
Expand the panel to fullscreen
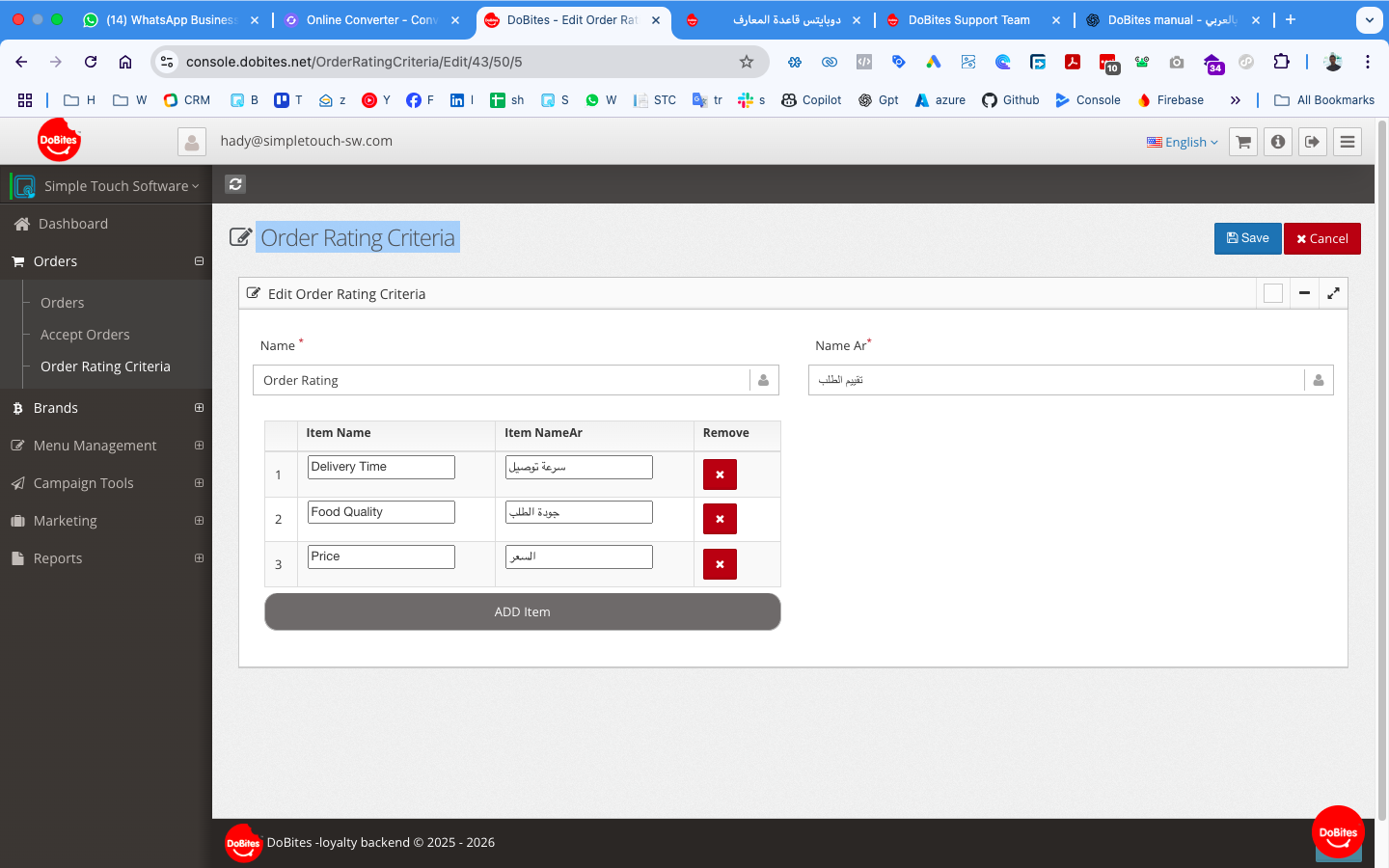click(1333, 293)
